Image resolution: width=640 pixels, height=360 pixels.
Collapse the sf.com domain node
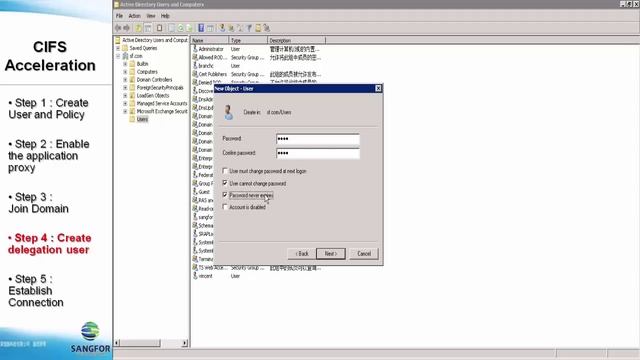pyautogui.click(x=118, y=56)
